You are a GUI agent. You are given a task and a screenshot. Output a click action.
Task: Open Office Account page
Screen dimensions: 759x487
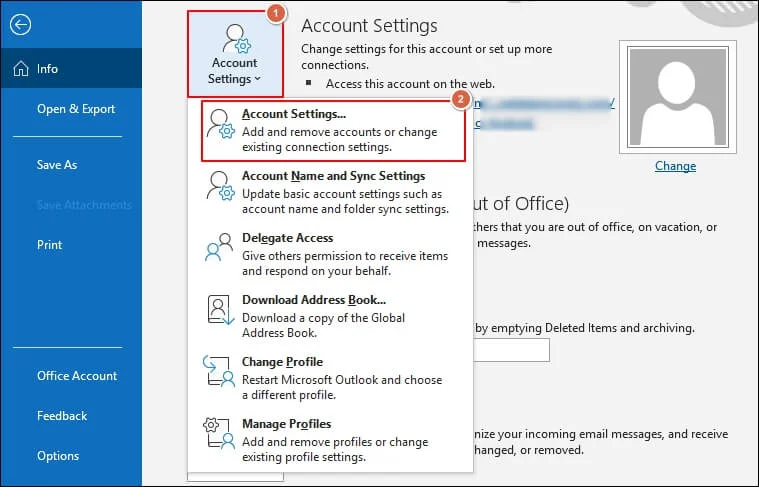coord(77,376)
